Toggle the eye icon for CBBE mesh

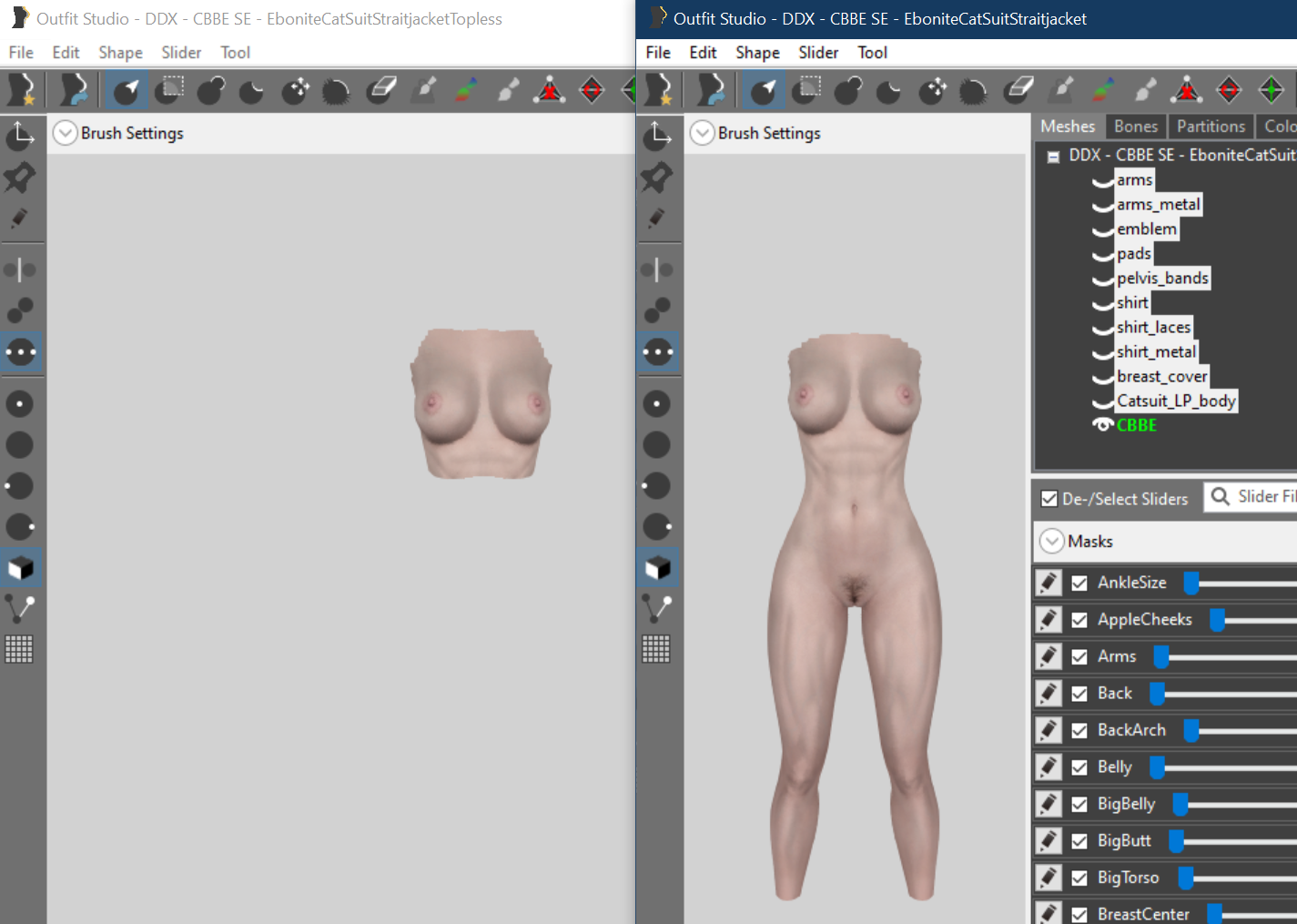coord(1102,425)
